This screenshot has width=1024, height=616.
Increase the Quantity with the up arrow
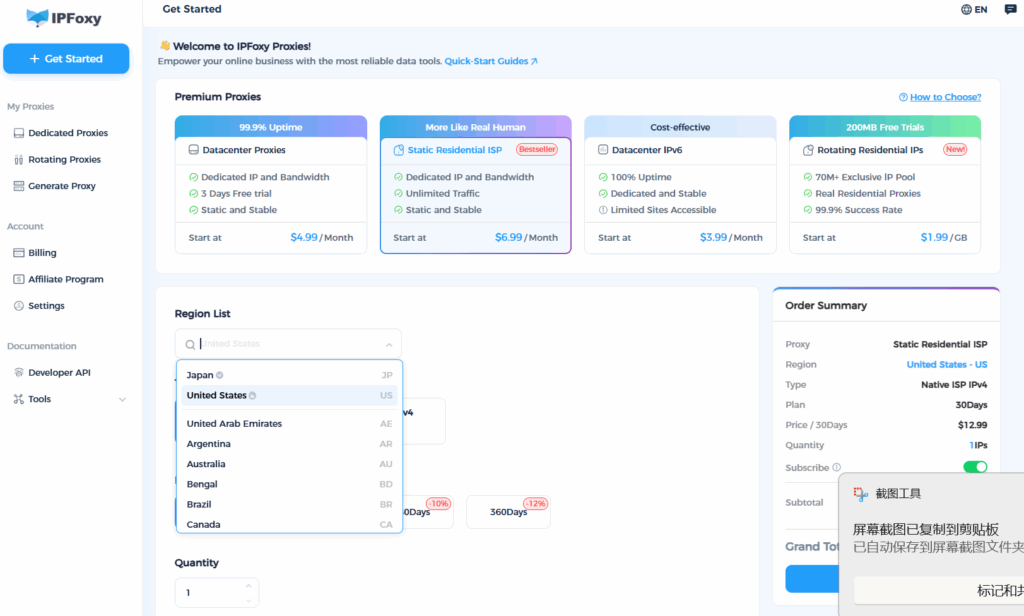[248, 586]
